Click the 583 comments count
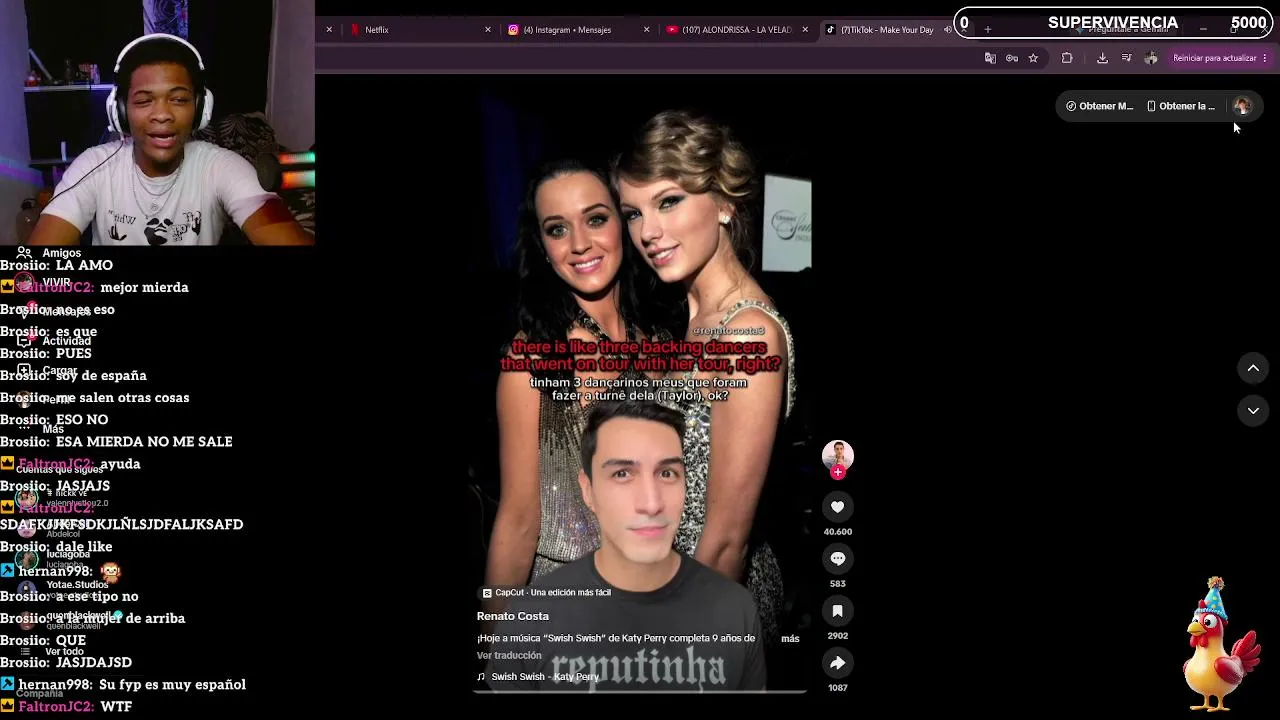Image resolution: width=1280 pixels, height=720 pixels. [838, 584]
